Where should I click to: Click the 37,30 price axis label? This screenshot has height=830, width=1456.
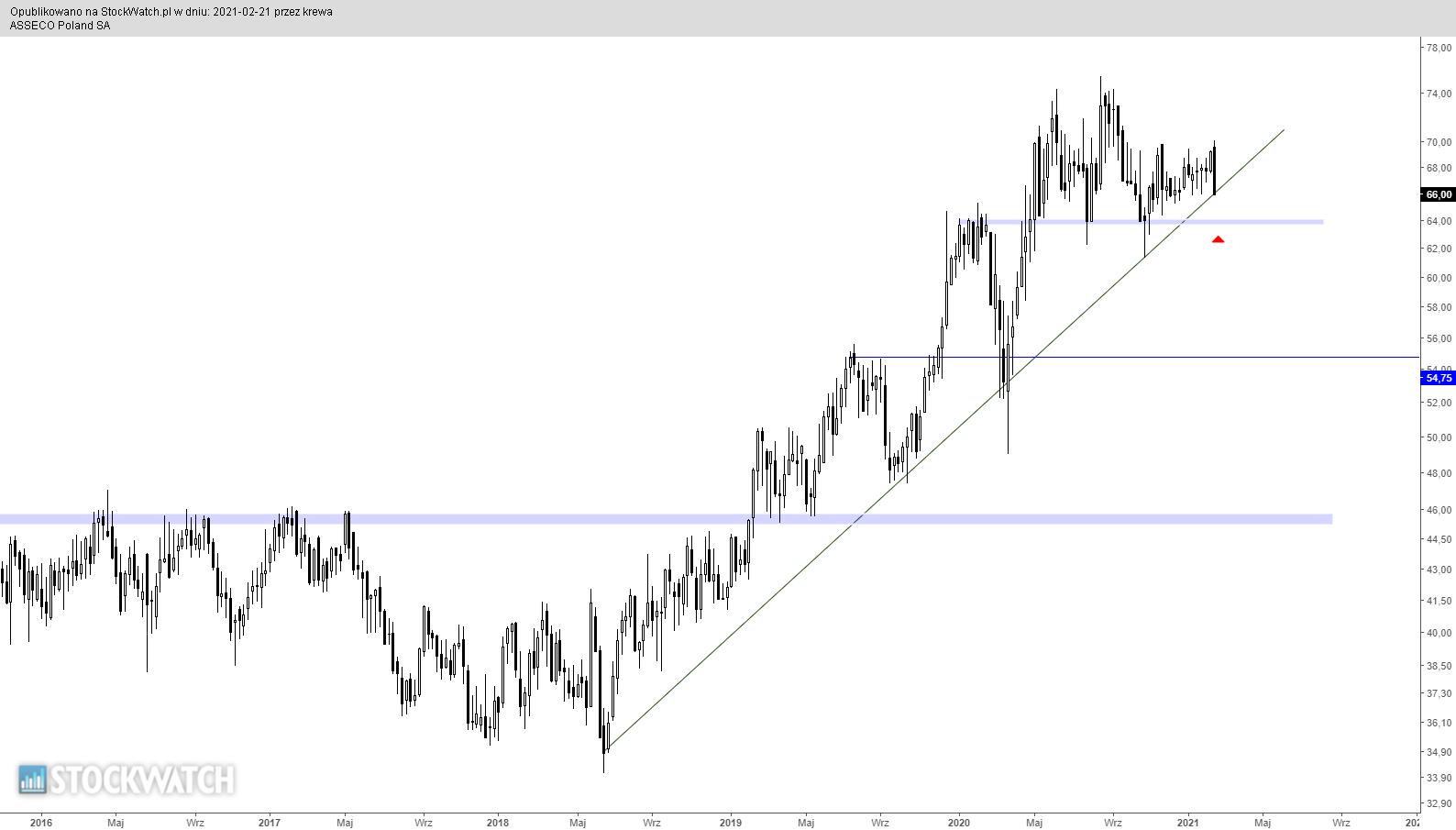[1439, 693]
